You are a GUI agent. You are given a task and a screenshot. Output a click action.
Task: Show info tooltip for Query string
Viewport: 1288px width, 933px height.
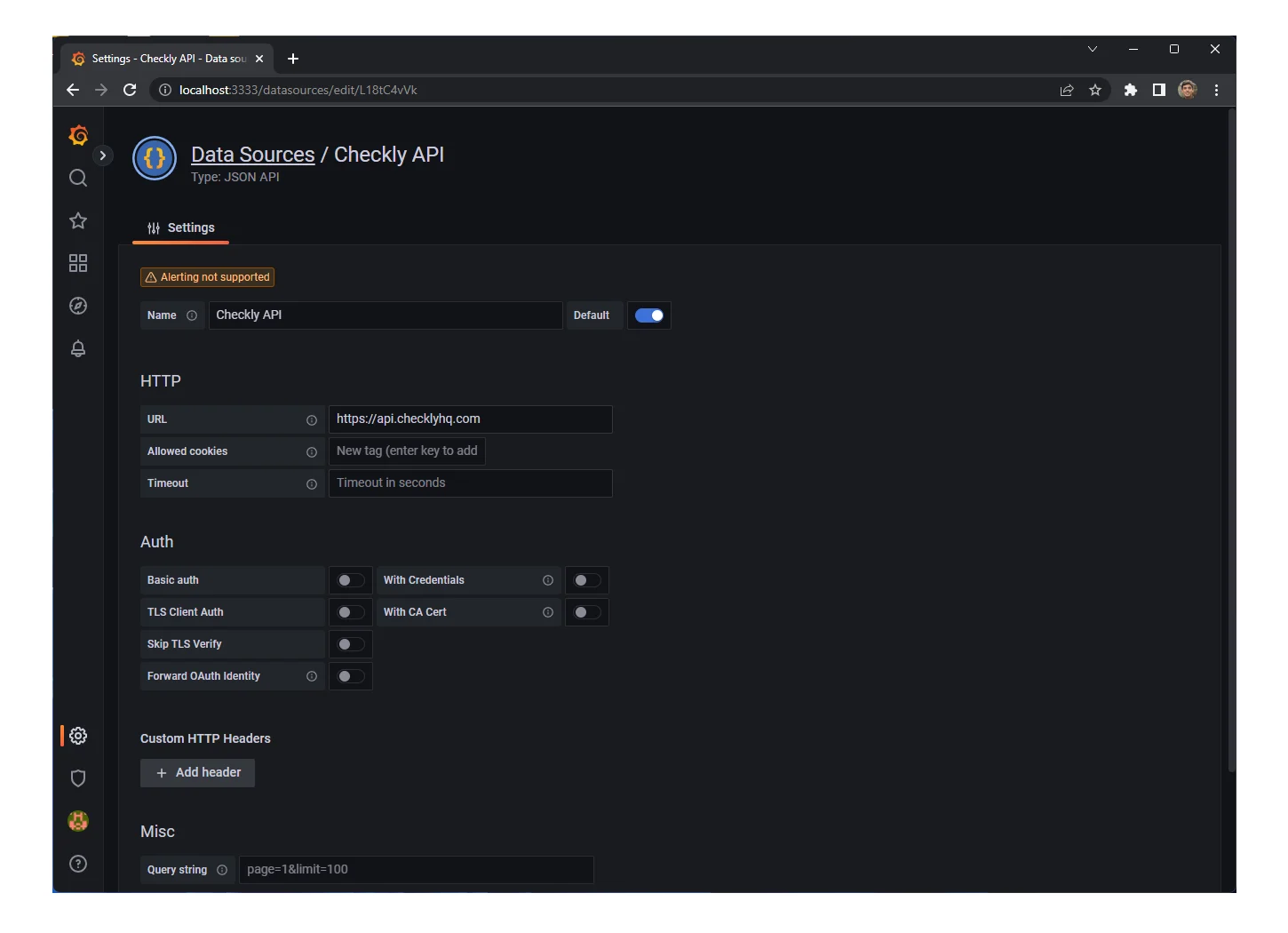click(x=222, y=870)
